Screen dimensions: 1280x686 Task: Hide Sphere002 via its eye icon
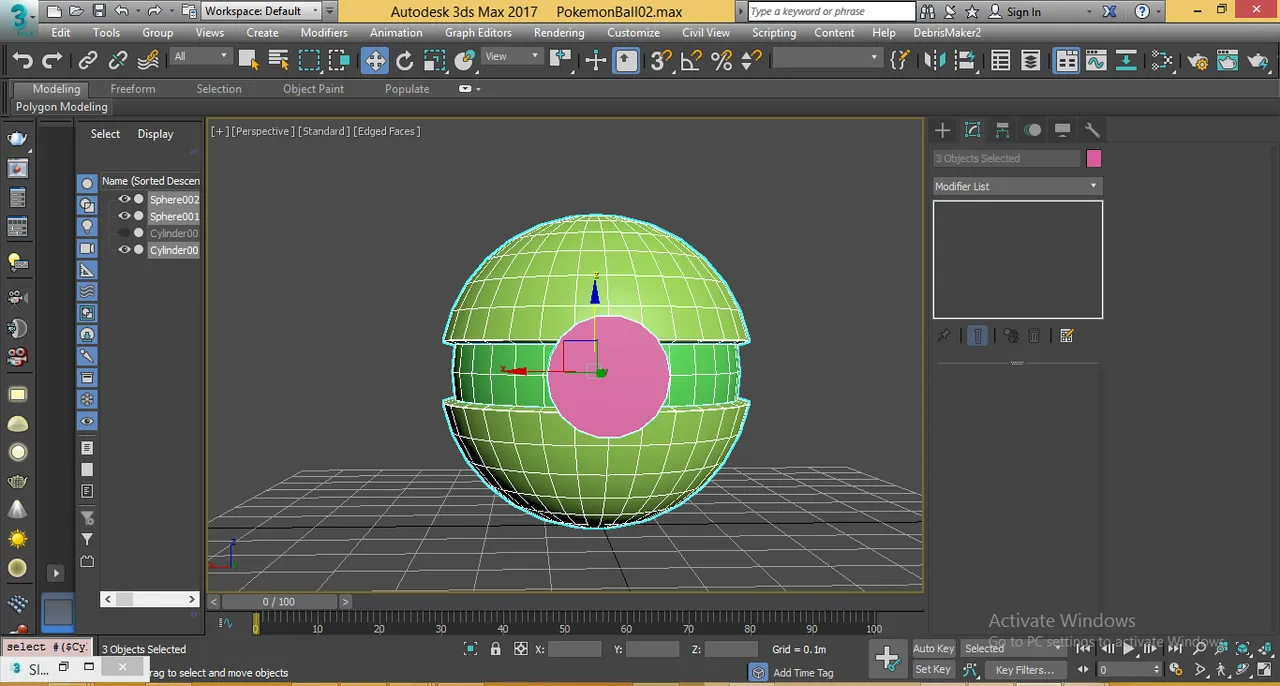[x=124, y=199]
